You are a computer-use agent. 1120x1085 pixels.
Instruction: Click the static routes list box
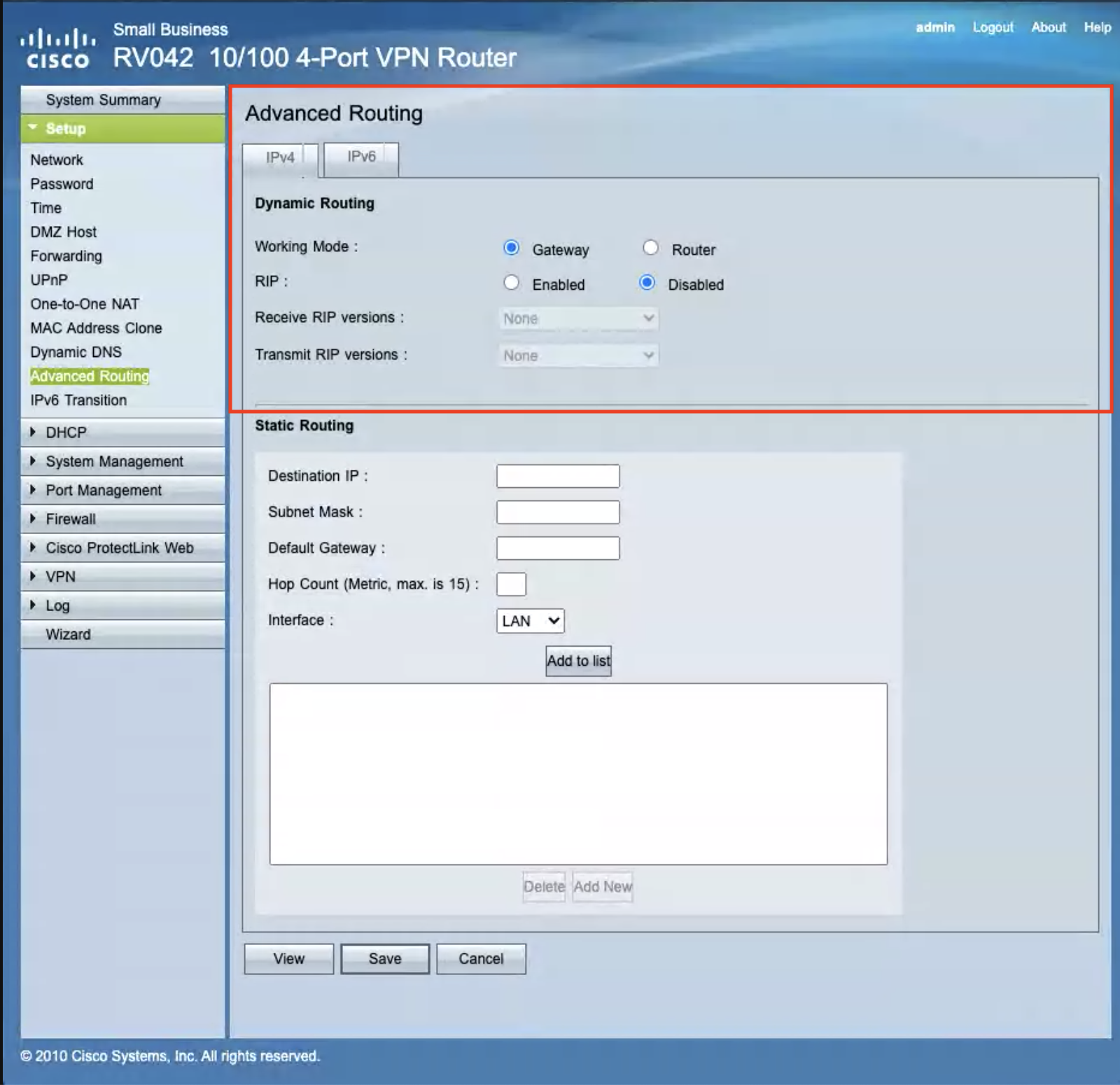pyautogui.click(x=578, y=774)
